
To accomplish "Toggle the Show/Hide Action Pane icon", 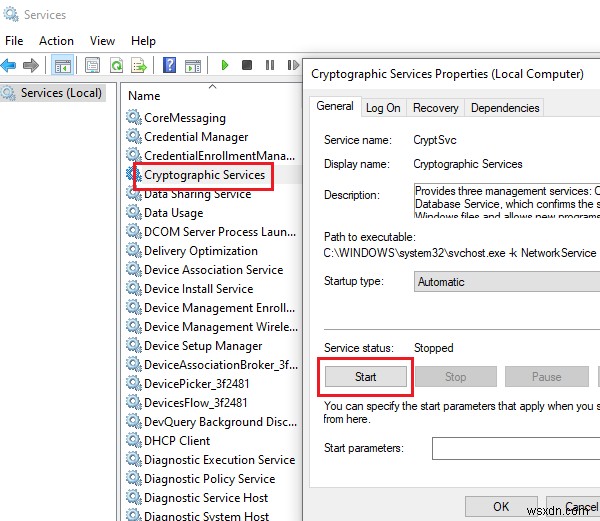I will pos(193,66).
